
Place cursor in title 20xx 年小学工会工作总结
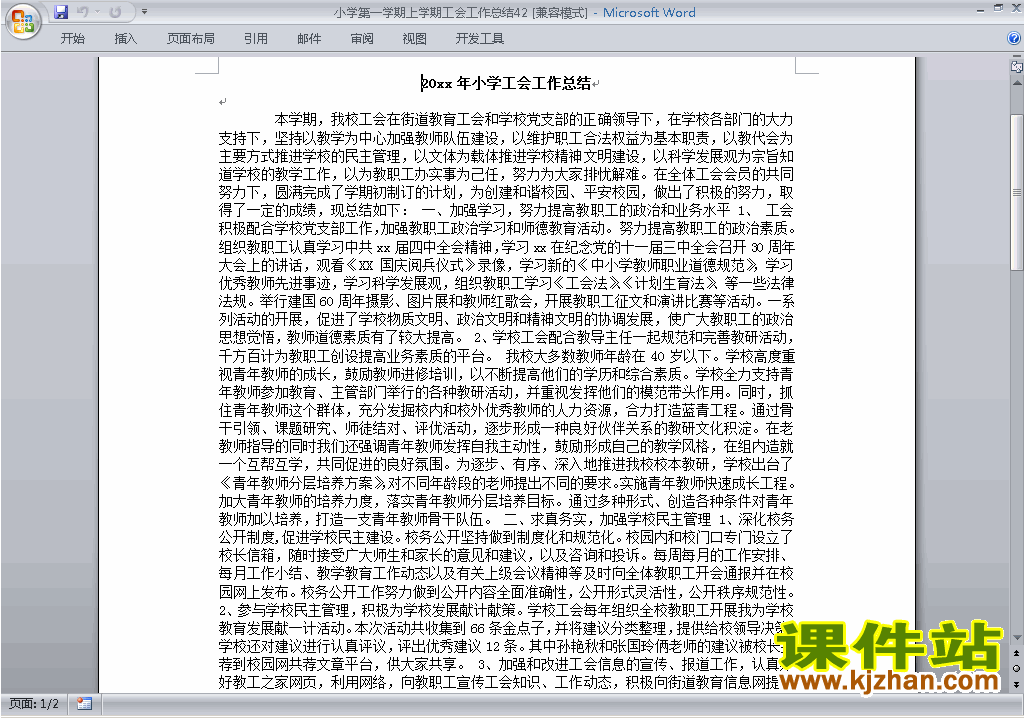pos(506,83)
